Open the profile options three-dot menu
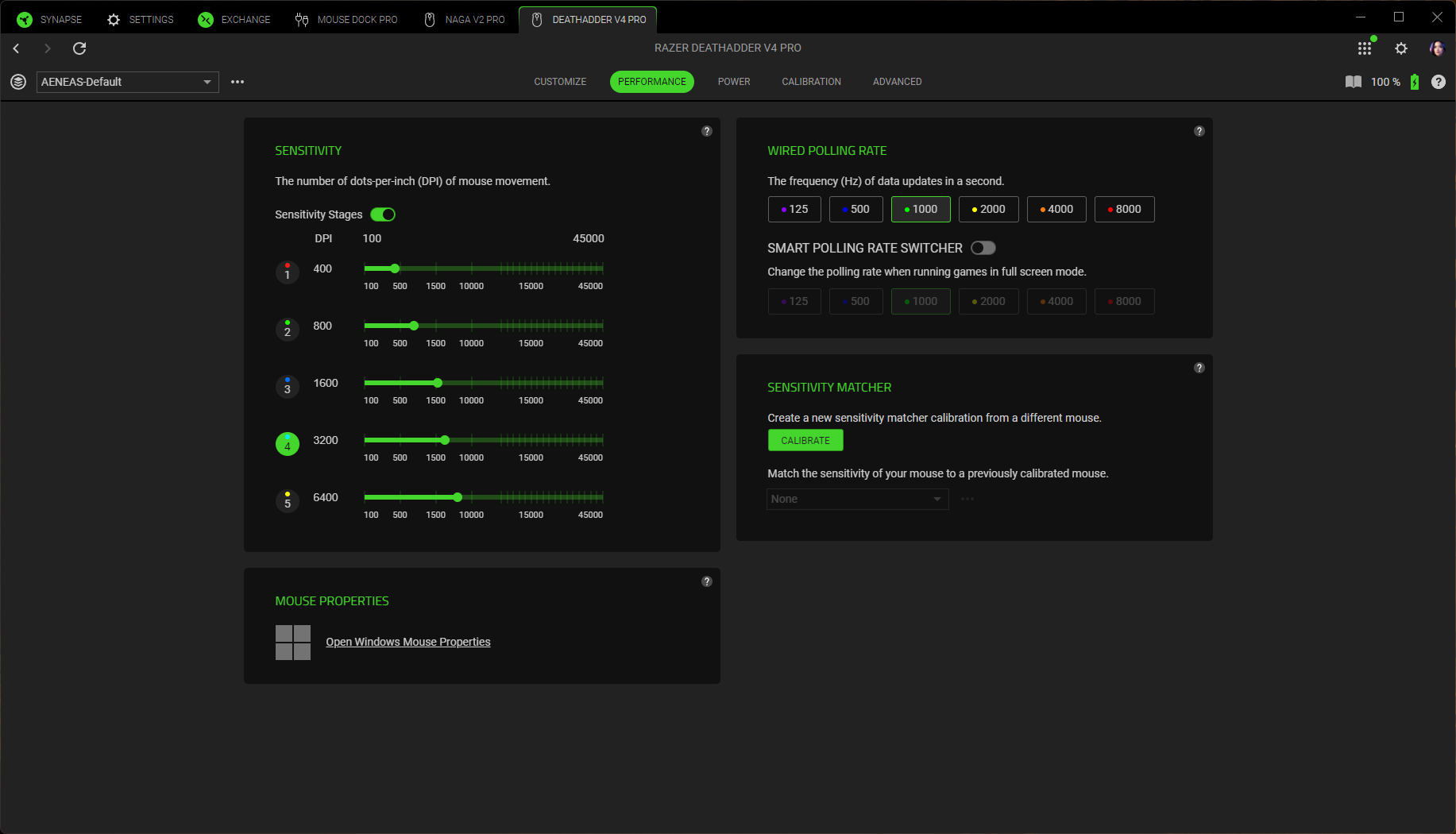Viewport: 1456px width, 834px height. tap(238, 82)
